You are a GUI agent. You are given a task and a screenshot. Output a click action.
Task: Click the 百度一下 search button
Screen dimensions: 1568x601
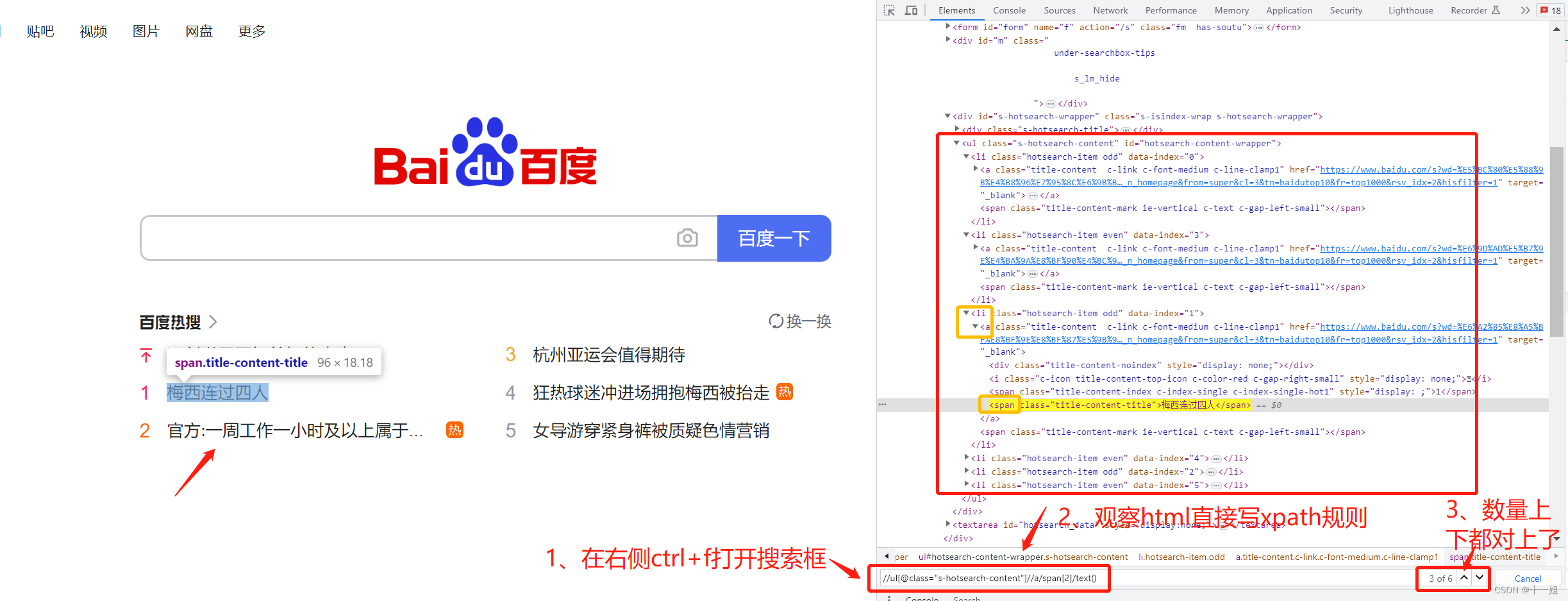coord(774,238)
